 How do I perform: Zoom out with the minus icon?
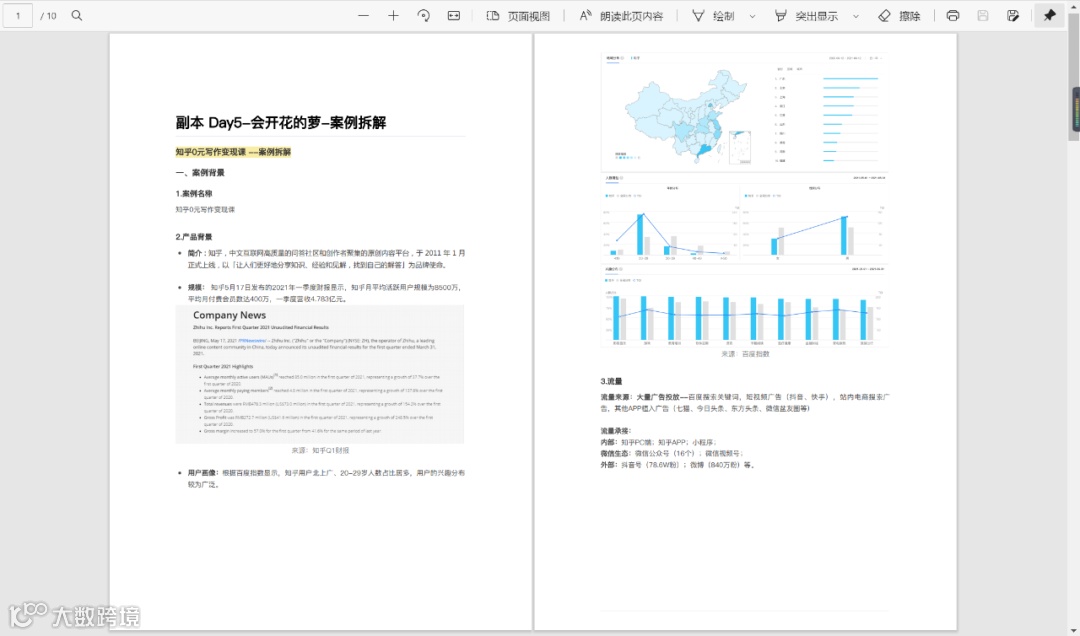point(363,15)
